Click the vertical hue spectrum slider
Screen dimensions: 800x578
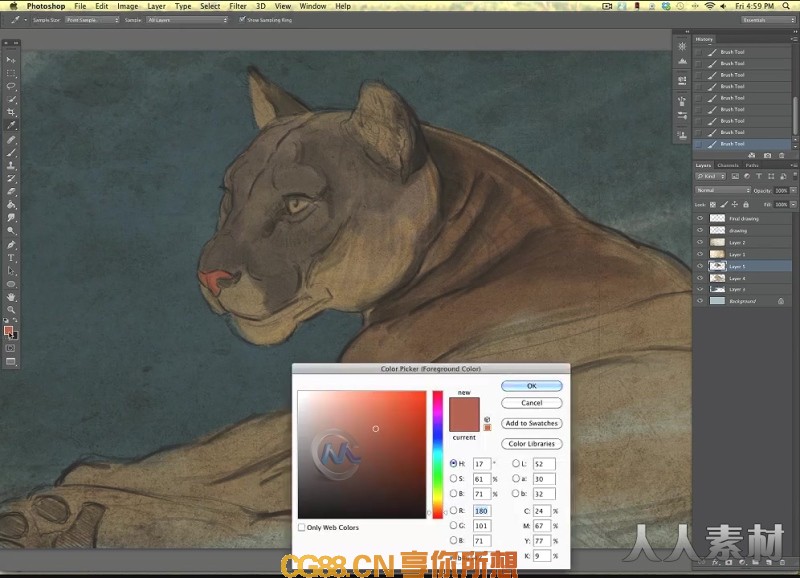(438, 455)
